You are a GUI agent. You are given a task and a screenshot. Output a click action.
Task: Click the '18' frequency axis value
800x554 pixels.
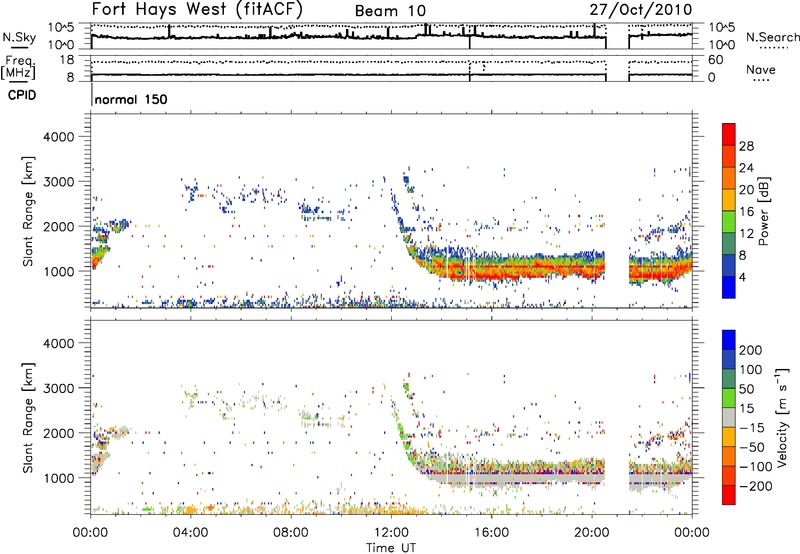coord(67,60)
